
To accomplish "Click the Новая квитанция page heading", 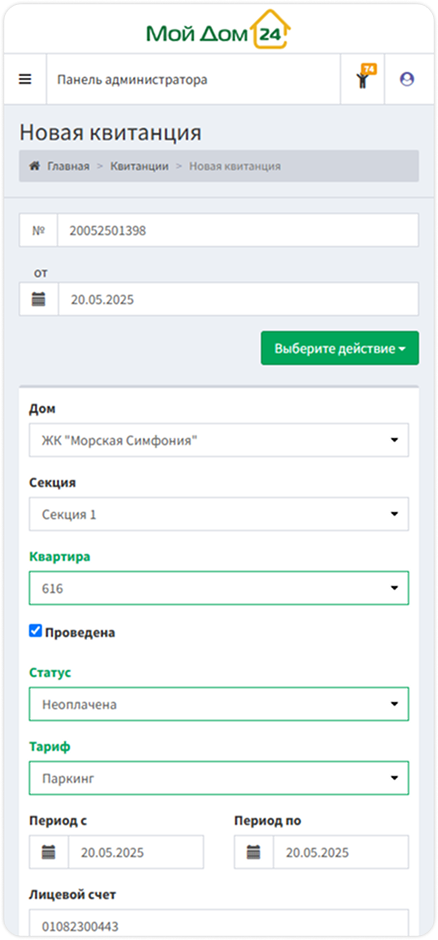I will (110, 132).
